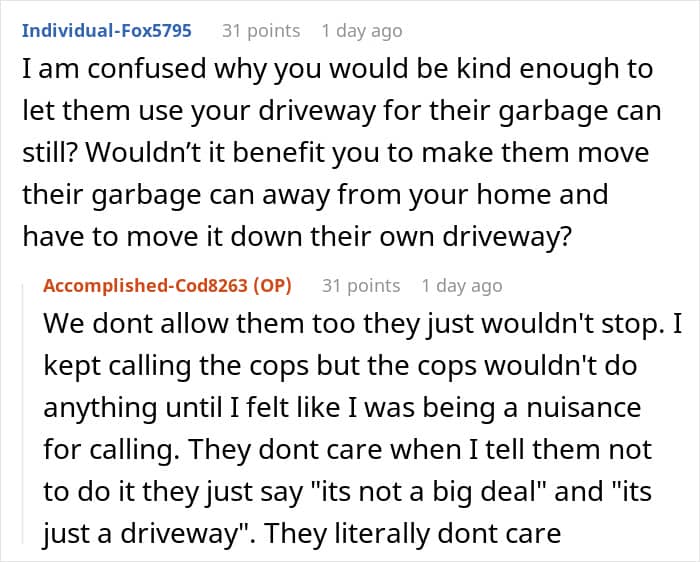Click the line starting "their garbage can away"
This screenshot has width=700, height=562.
pyautogui.click(x=315, y=193)
